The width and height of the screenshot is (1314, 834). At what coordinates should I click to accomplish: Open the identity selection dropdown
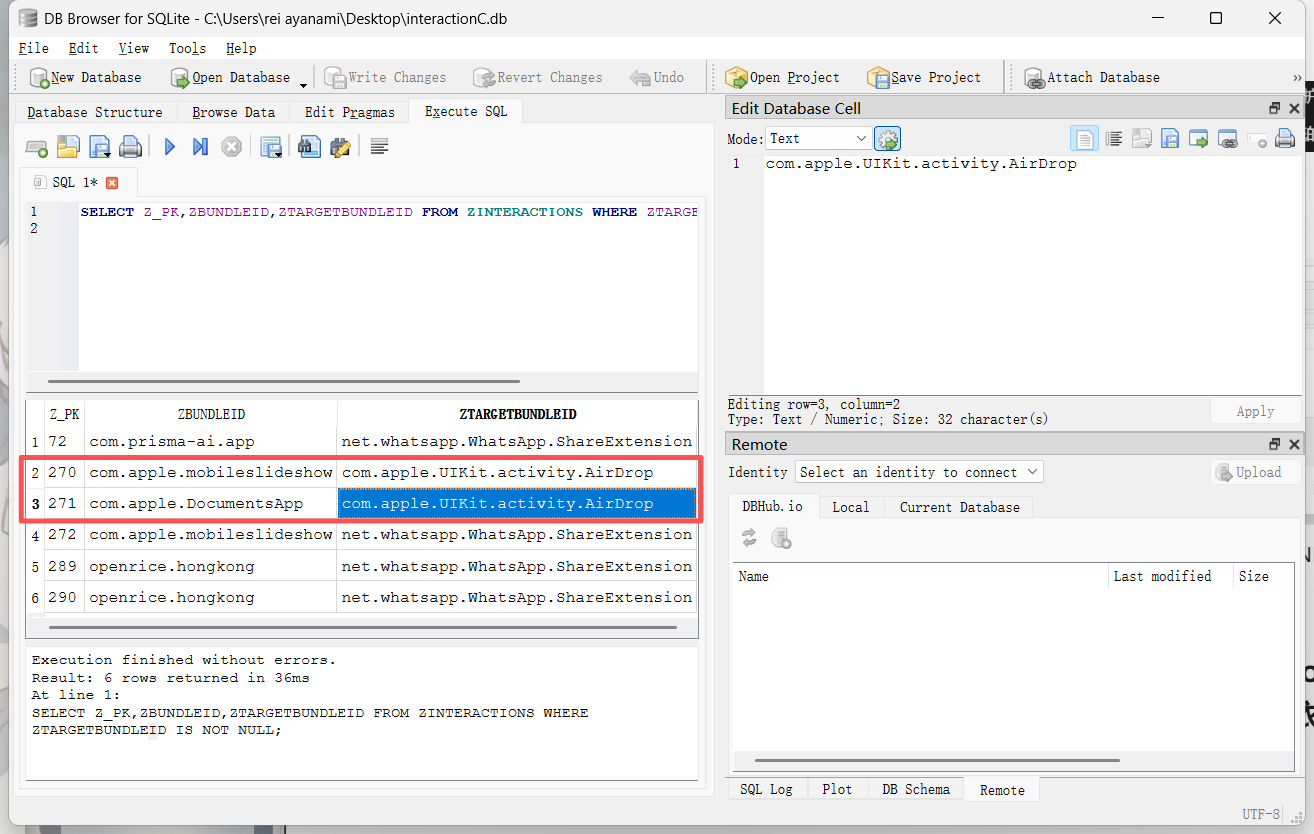tap(918, 472)
